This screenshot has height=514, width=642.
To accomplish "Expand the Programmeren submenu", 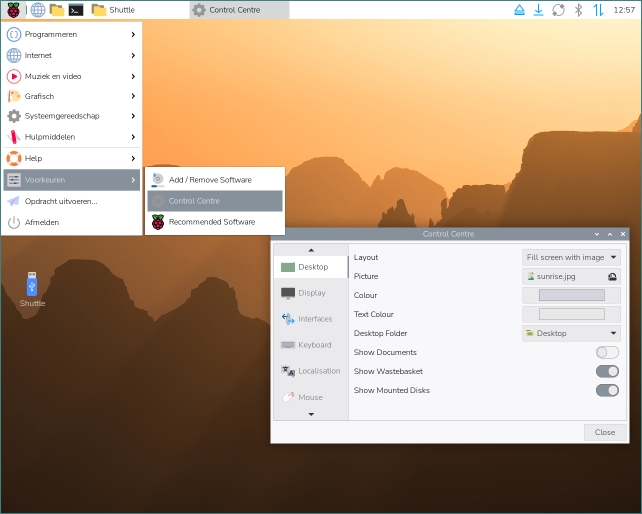I will tap(71, 34).
